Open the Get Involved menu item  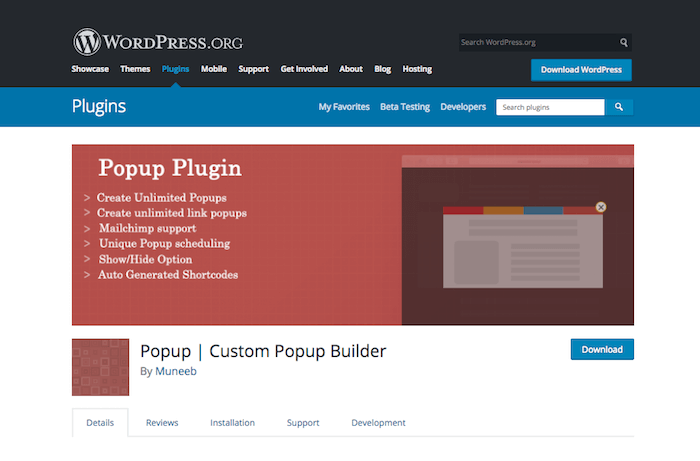pos(304,69)
